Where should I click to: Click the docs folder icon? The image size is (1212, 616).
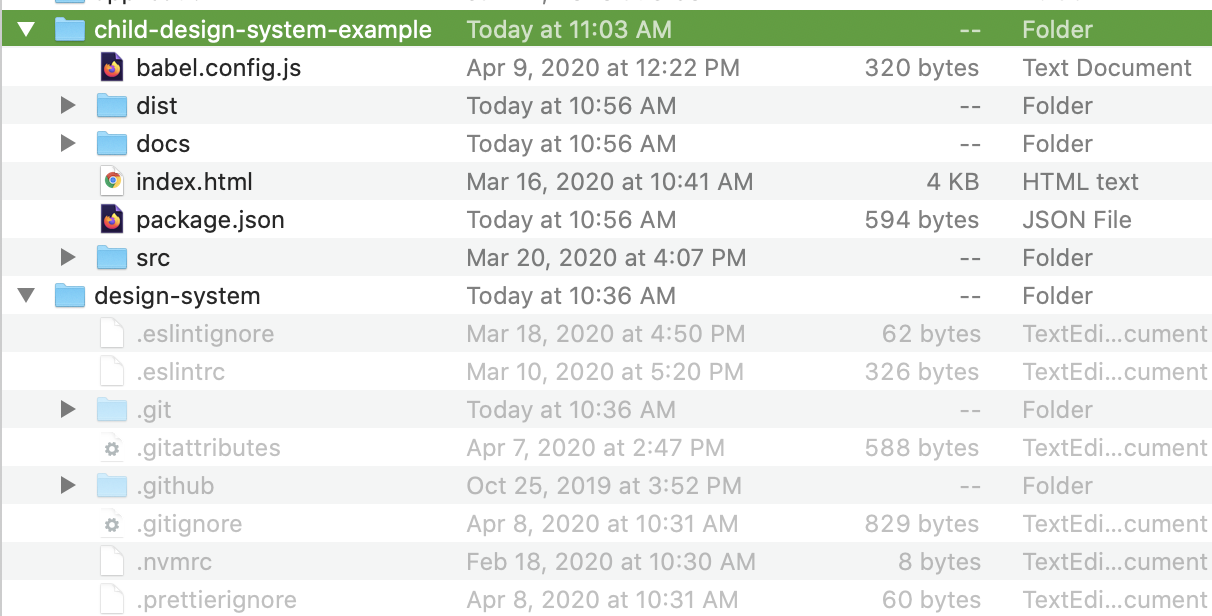click(112, 144)
